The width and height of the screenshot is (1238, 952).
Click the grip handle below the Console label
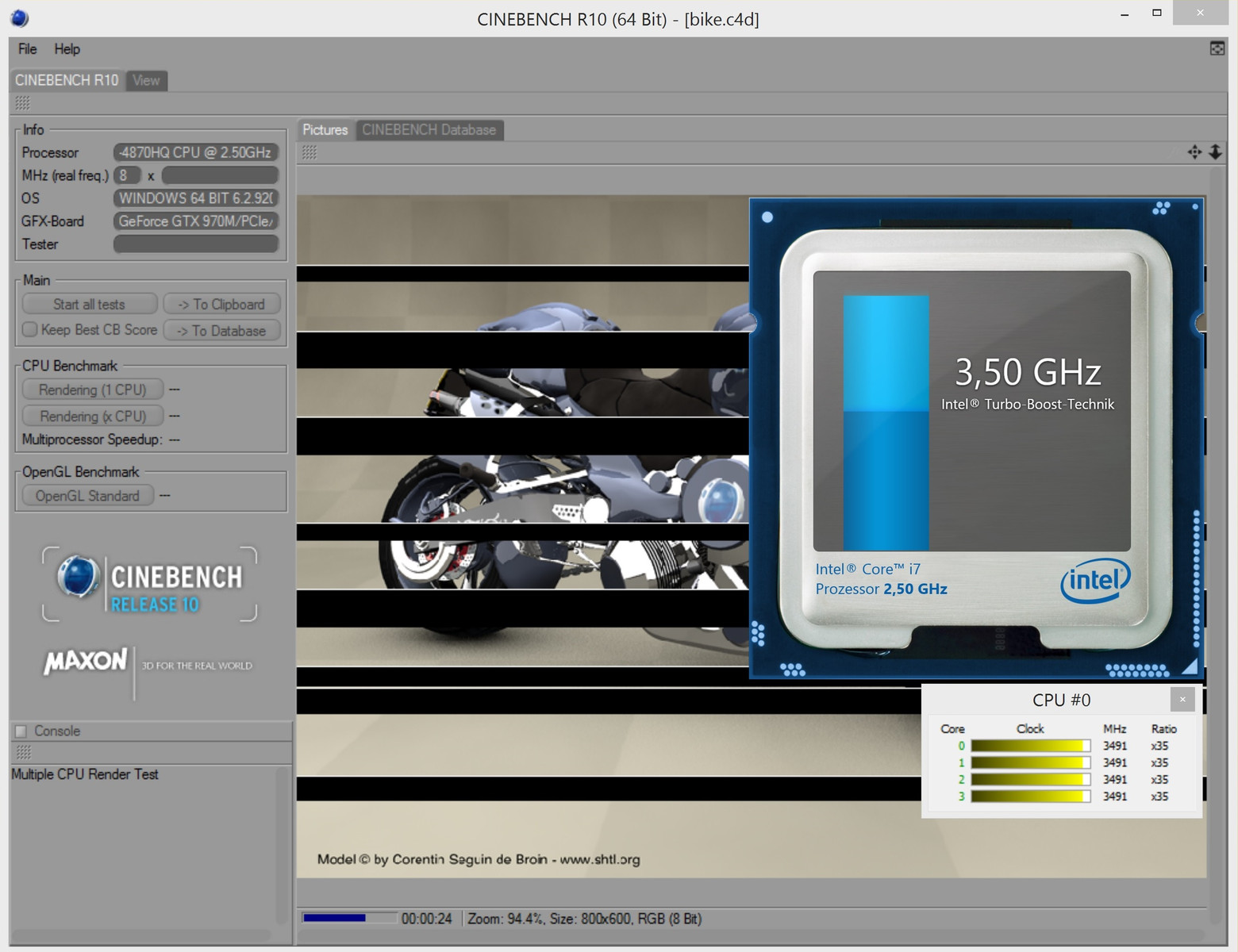point(24,751)
